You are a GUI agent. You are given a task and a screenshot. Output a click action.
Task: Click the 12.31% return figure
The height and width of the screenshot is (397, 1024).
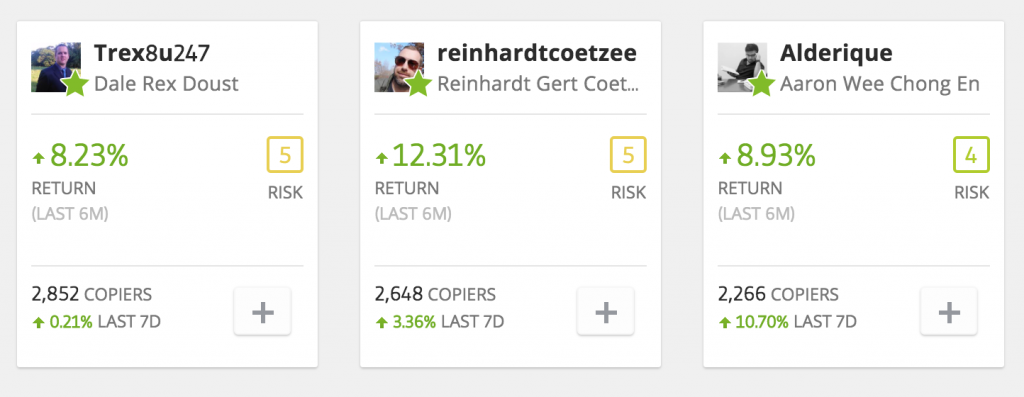tap(439, 156)
